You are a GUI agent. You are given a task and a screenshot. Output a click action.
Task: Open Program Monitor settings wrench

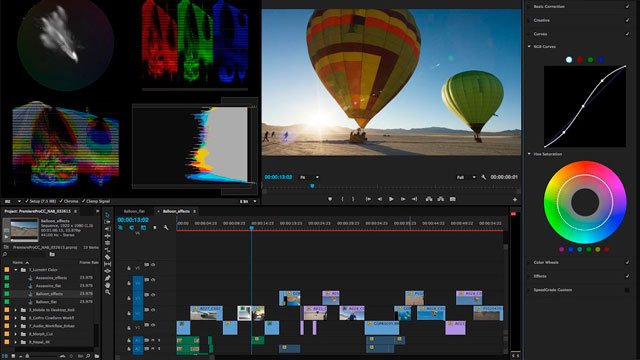[x=484, y=177]
